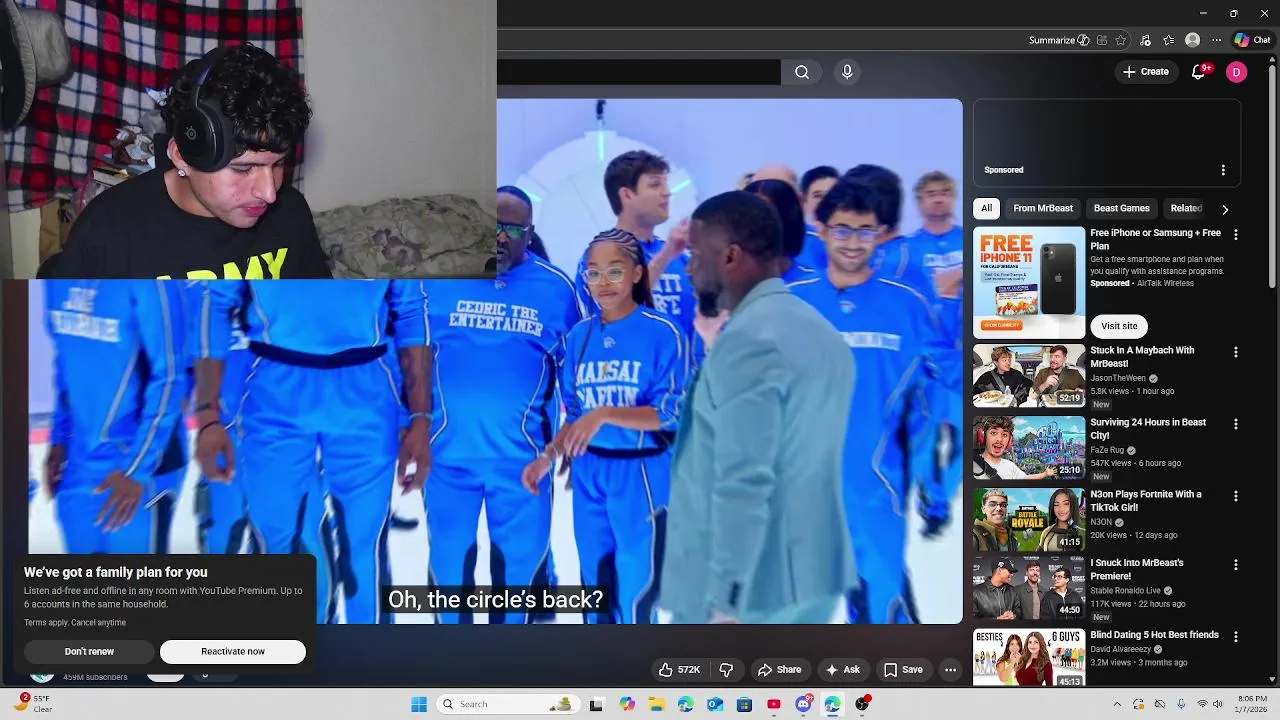
Task: Like the video with 572K likes
Action: coord(679,670)
